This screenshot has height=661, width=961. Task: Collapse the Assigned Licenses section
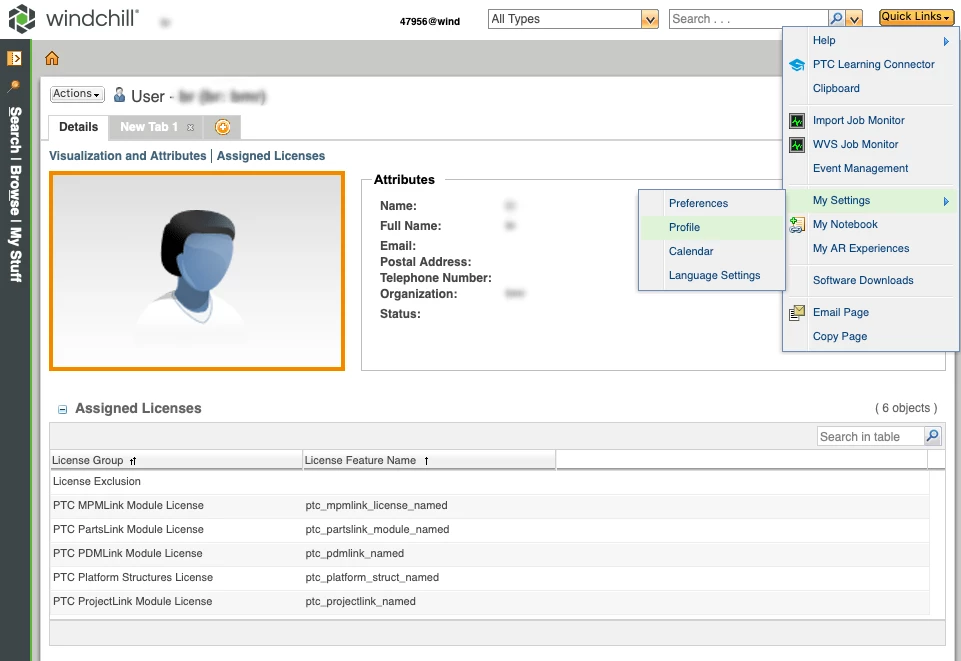coord(63,409)
